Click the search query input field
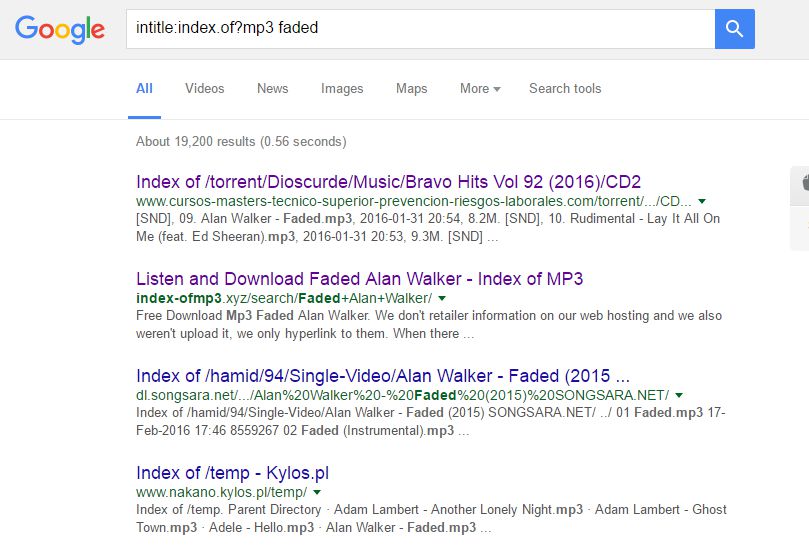This screenshot has width=809, height=557. tap(420, 29)
